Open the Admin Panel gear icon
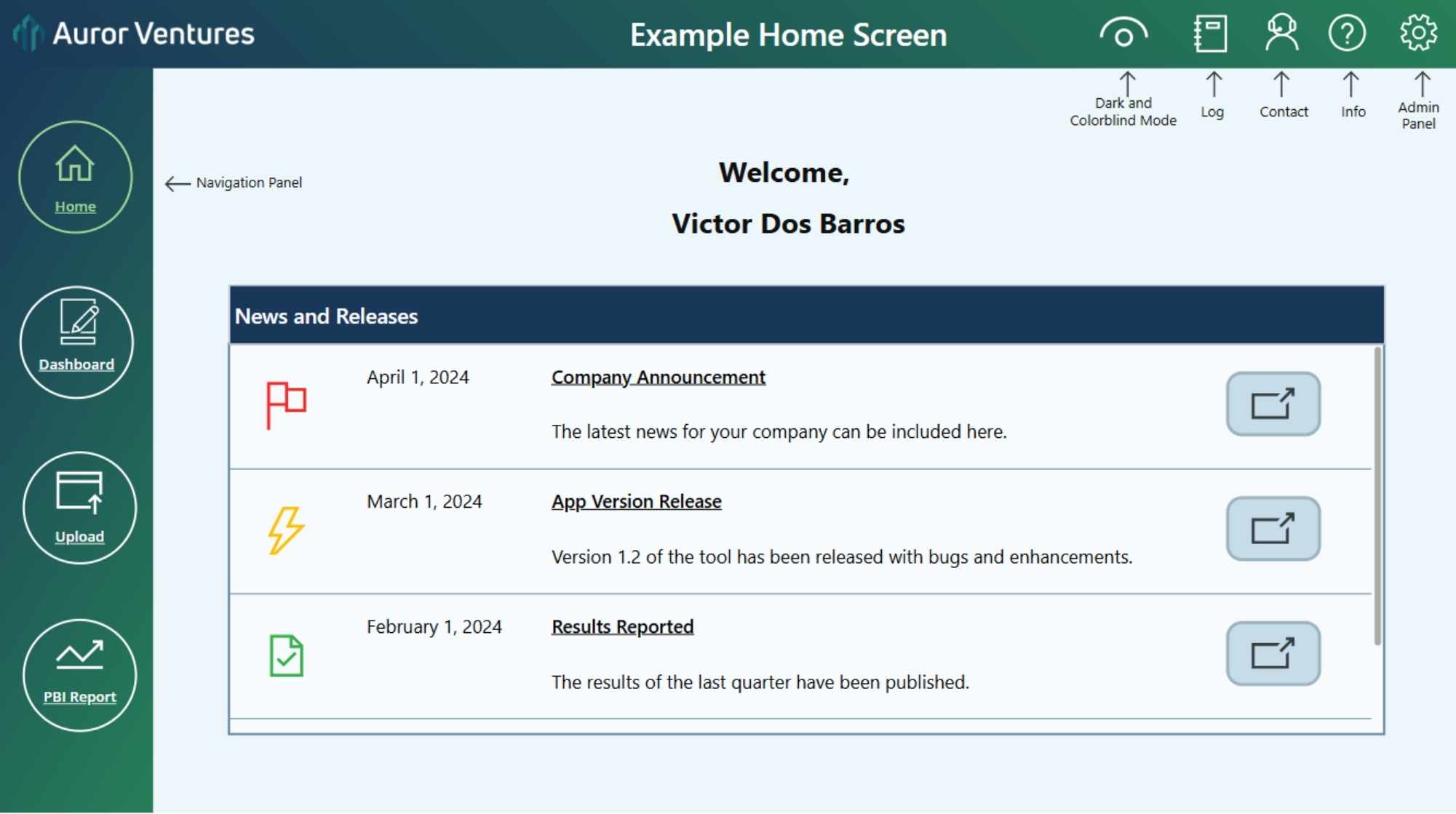 [x=1418, y=33]
